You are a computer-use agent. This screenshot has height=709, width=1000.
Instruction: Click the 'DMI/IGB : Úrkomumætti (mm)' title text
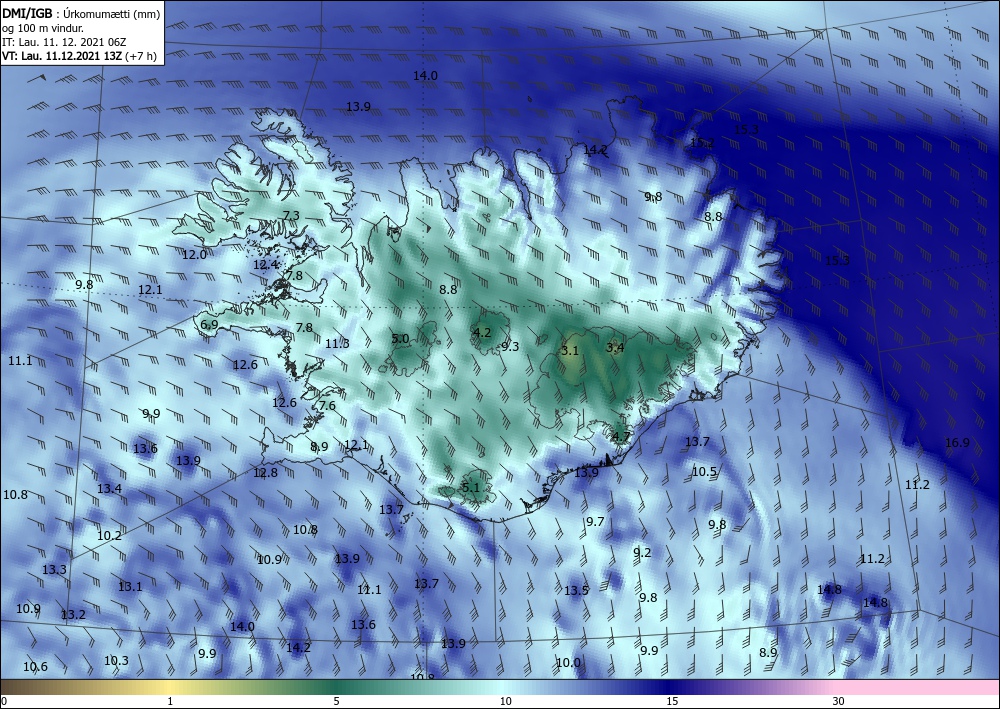[x=81, y=13]
